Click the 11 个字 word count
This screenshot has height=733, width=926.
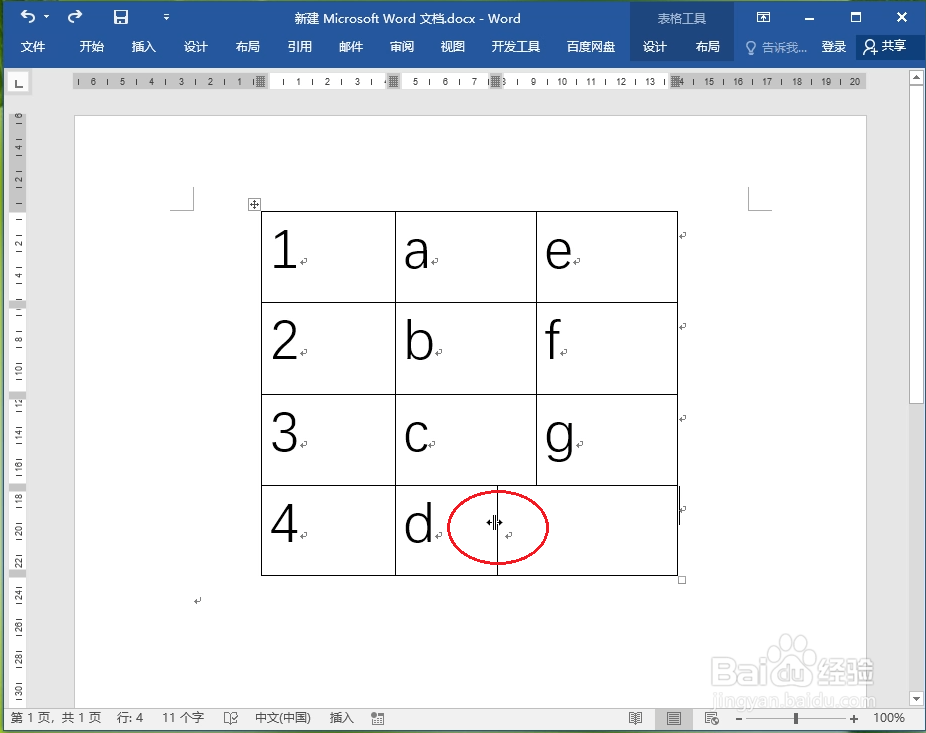click(183, 718)
